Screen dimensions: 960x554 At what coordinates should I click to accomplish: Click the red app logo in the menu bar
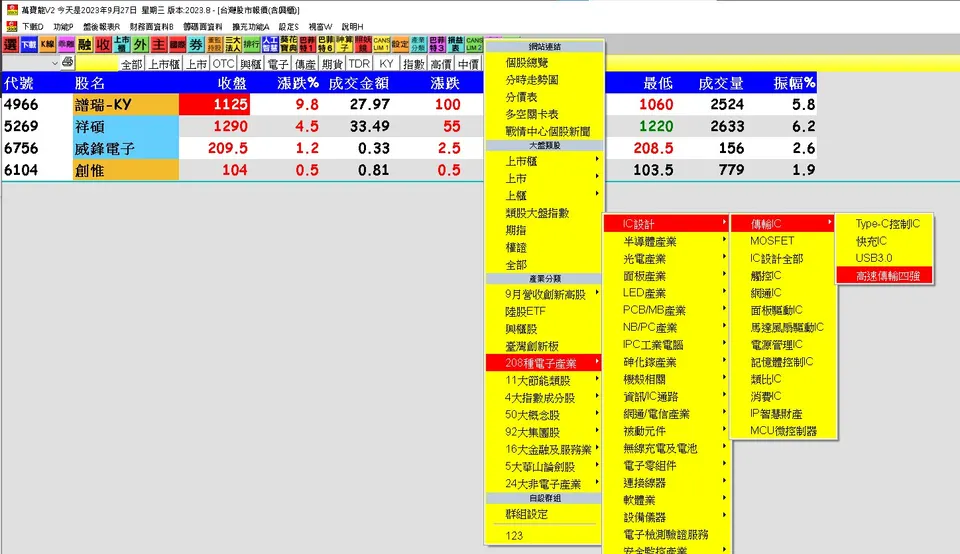click(12, 26)
